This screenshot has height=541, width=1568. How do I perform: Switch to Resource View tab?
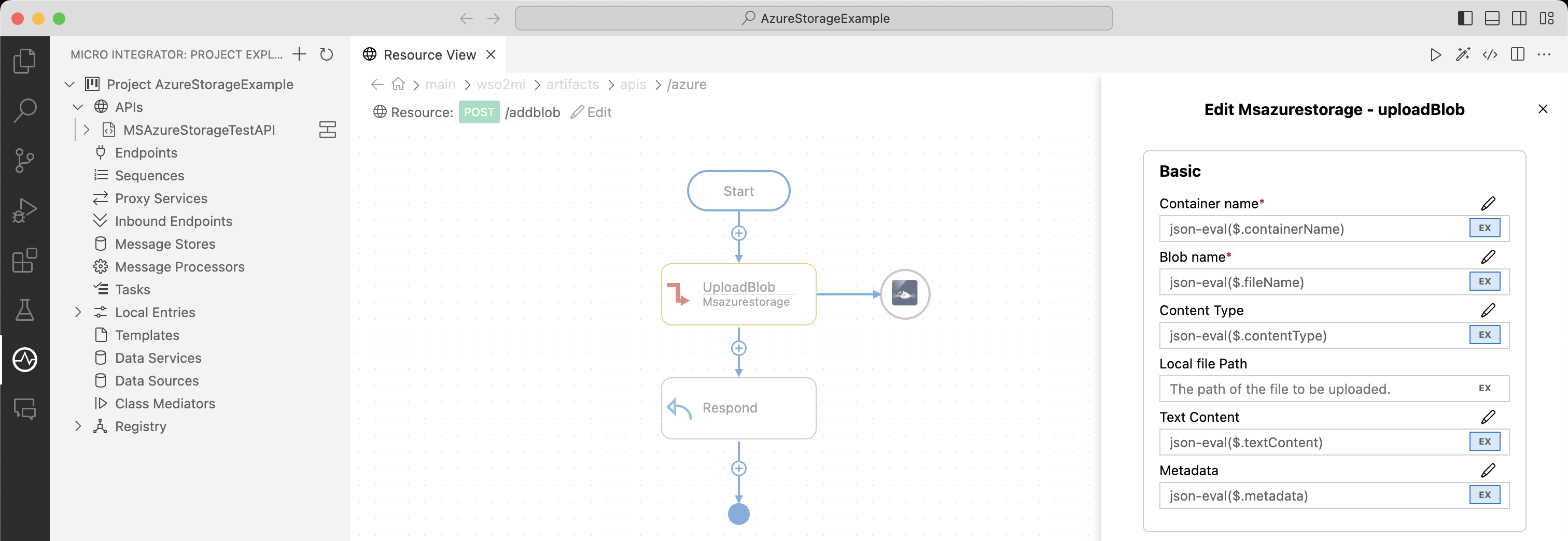pyautogui.click(x=428, y=55)
